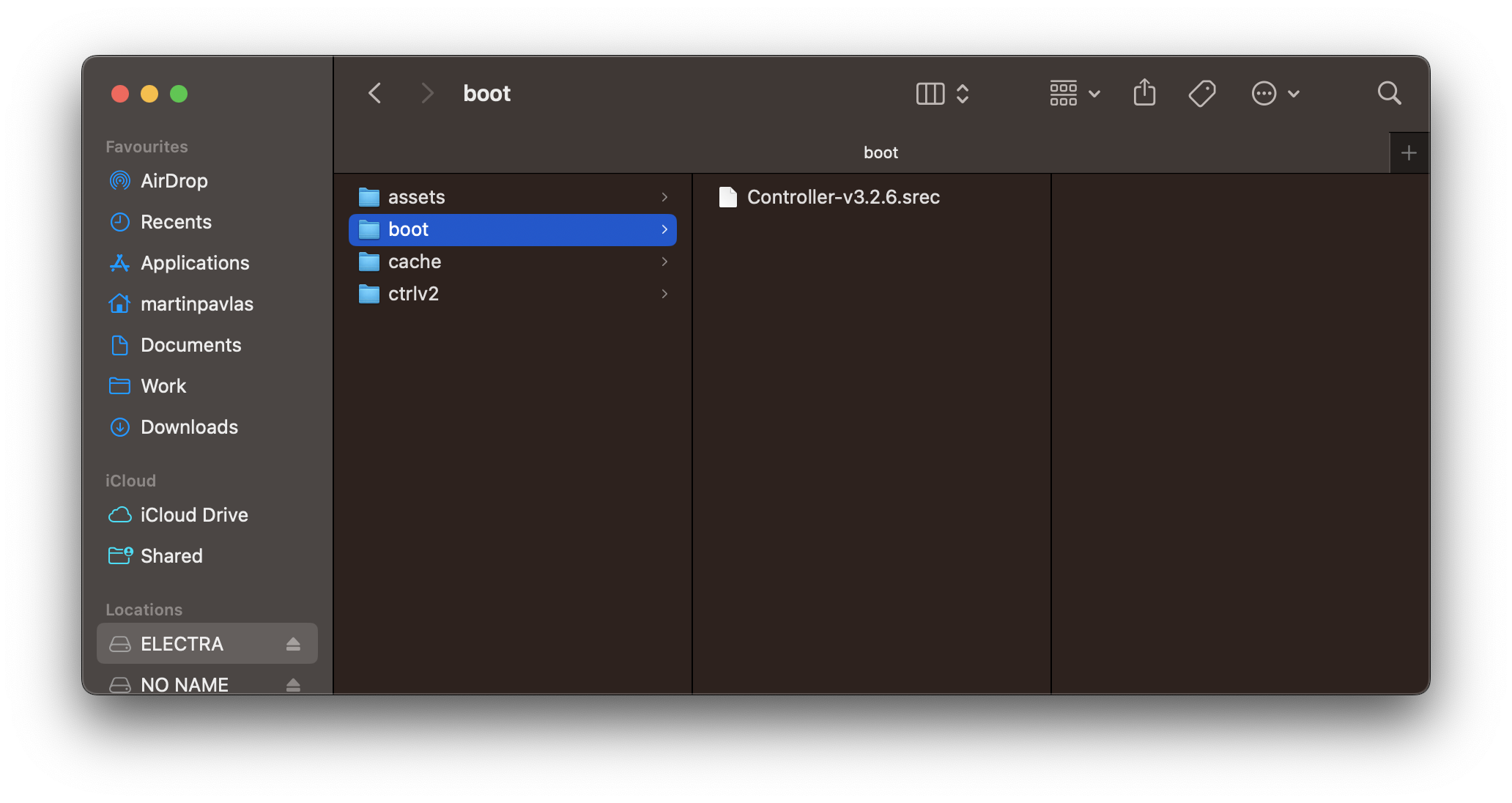Open the Share menu in the toolbar
This screenshot has height=803, width=1512.
coord(1144,93)
